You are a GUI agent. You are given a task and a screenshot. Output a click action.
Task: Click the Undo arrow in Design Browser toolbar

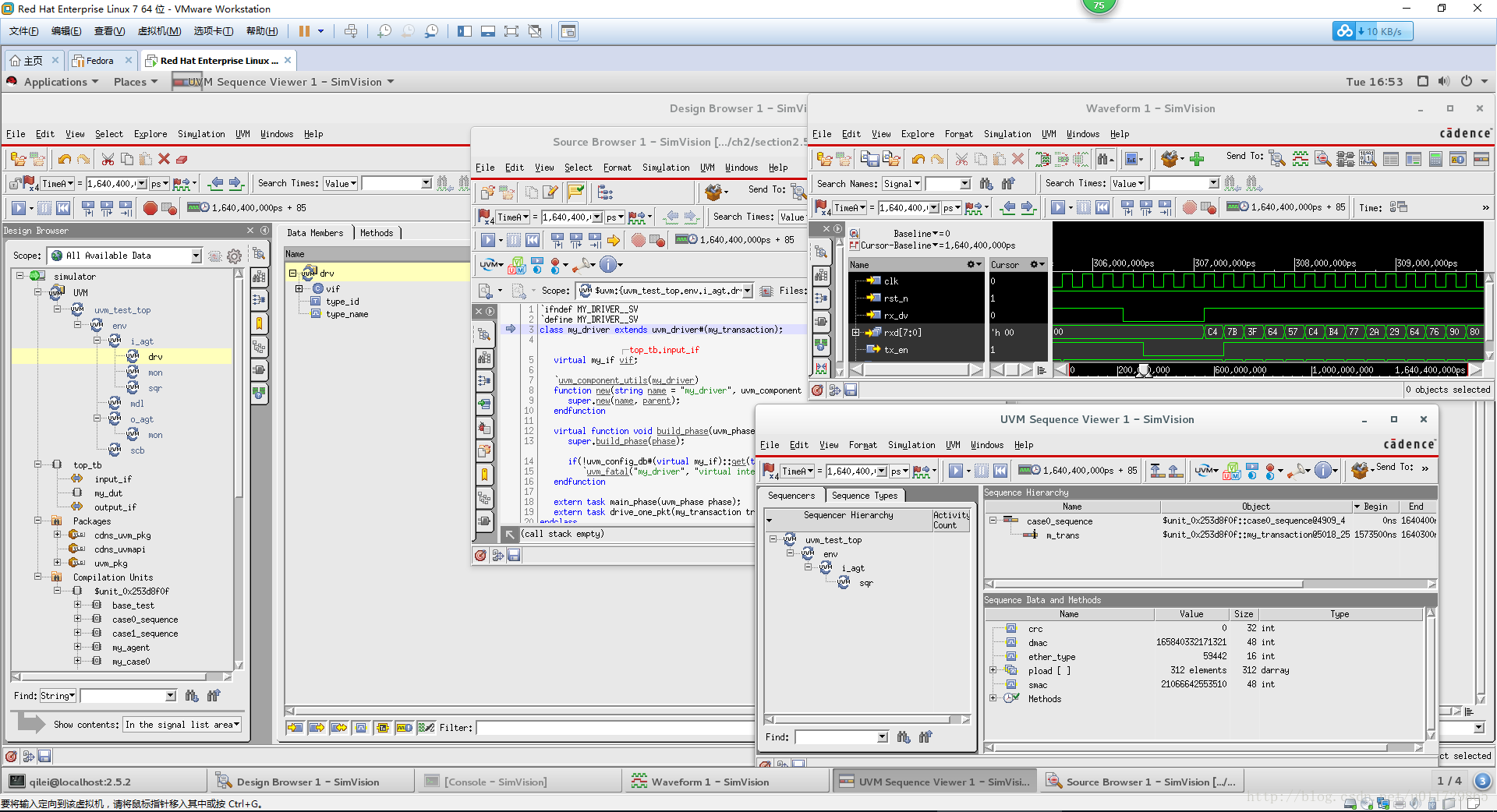click(x=65, y=159)
